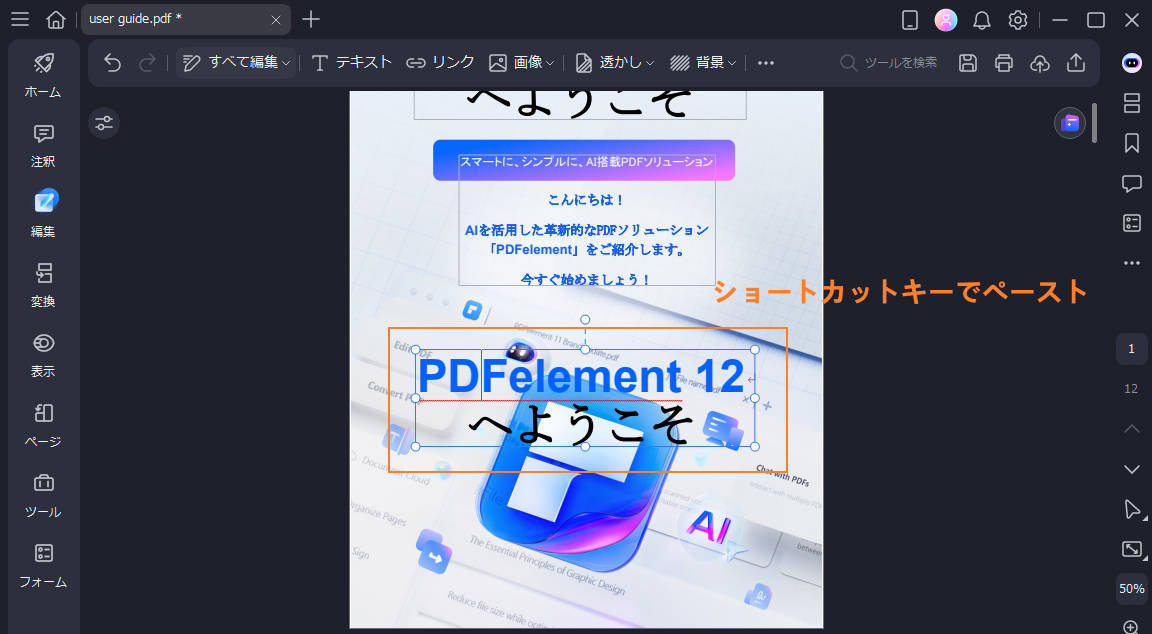
Task: Click the floating AI assistant icon
Action: click(1131, 63)
